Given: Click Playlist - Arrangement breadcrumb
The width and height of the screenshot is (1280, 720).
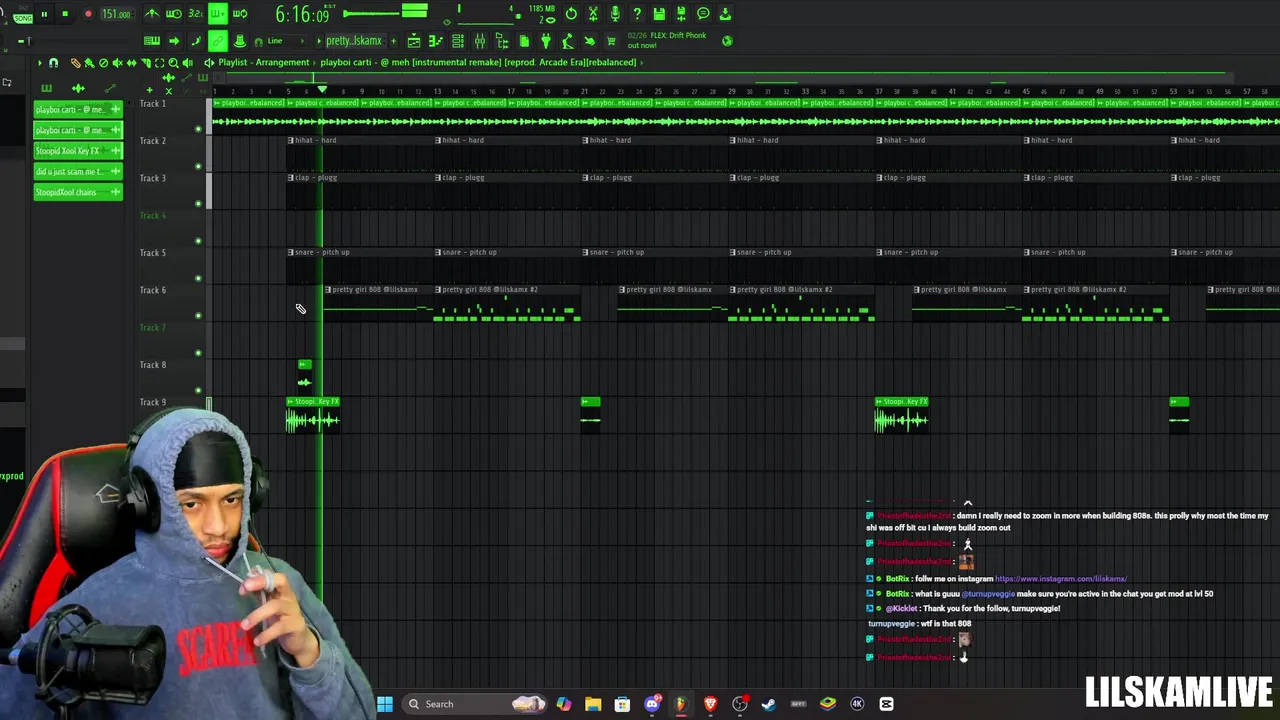Looking at the screenshot, I should click(x=264, y=62).
